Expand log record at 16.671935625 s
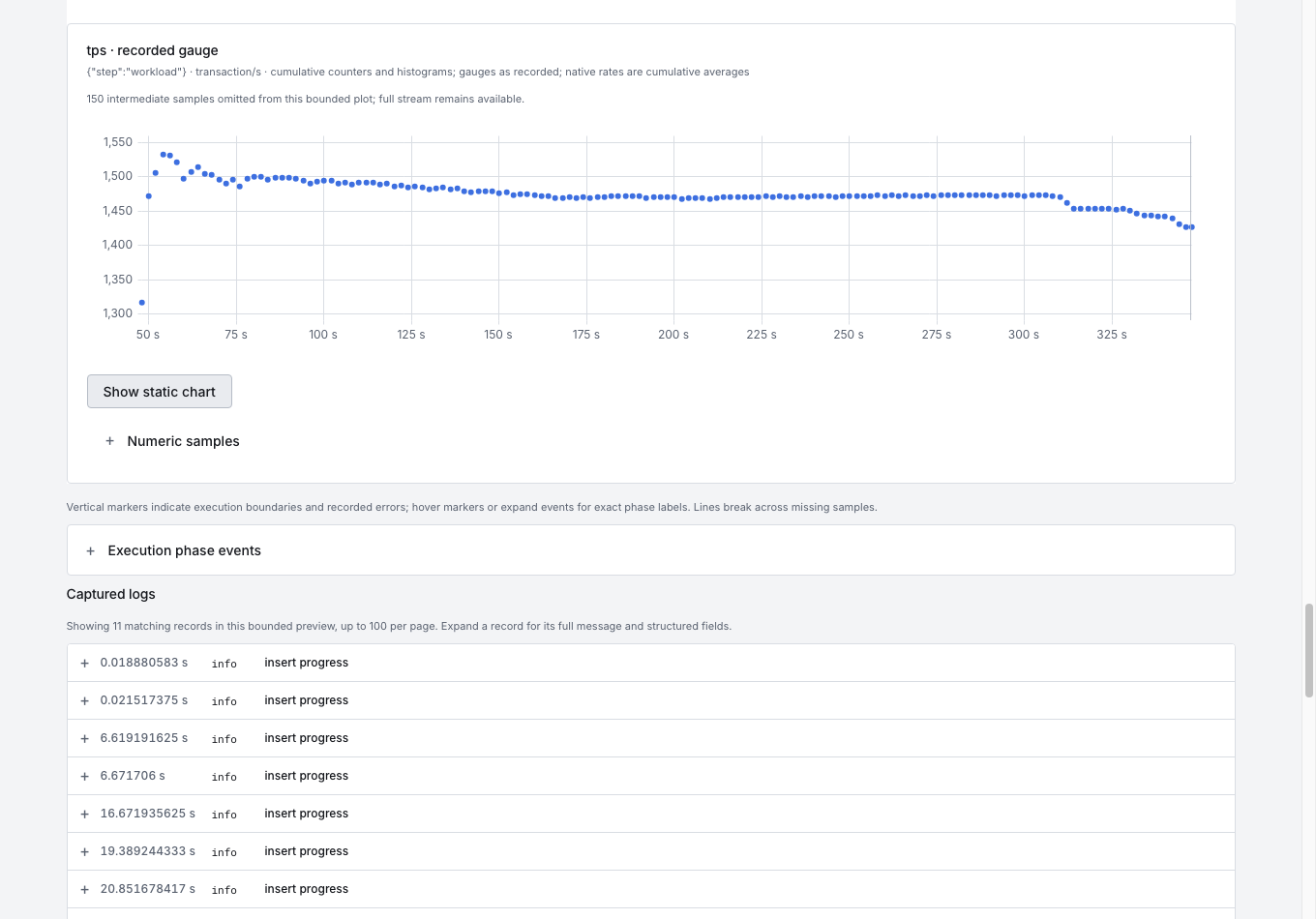The image size is (1316, 919). click(x=650, y=814)
